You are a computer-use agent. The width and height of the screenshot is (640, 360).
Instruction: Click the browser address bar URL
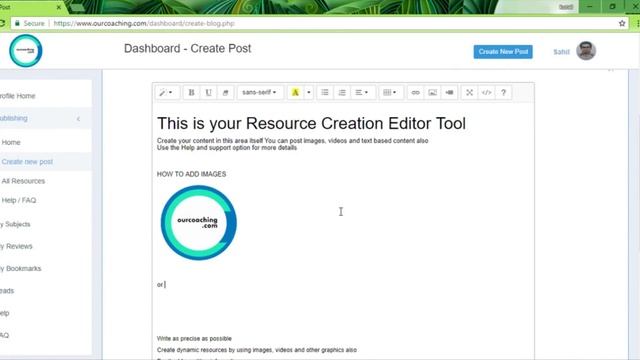pyautogui.click(x=144, y=24)
